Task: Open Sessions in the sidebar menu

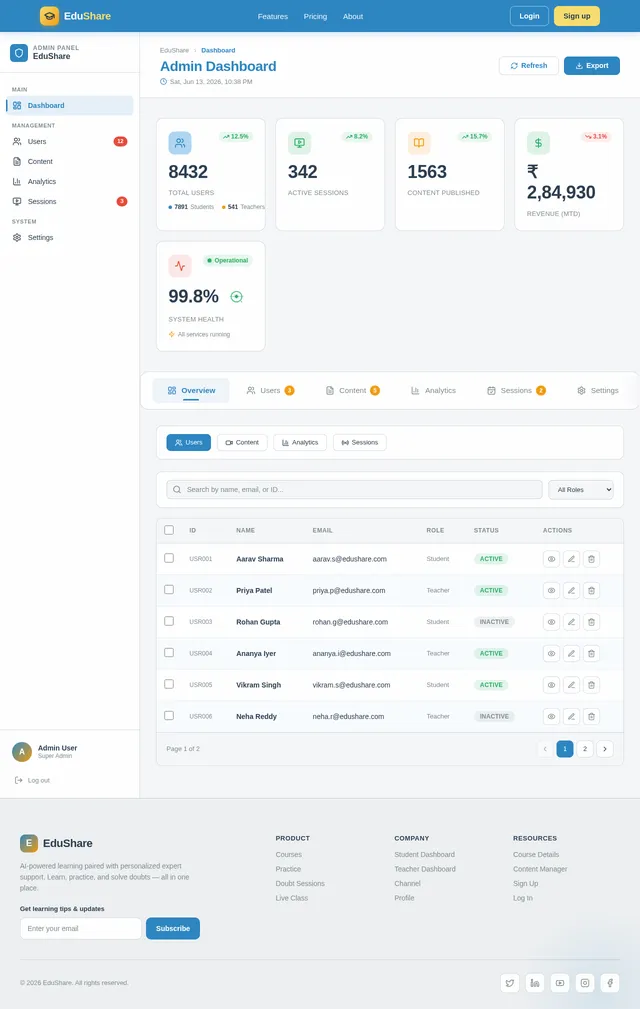Action: point(69,201)
